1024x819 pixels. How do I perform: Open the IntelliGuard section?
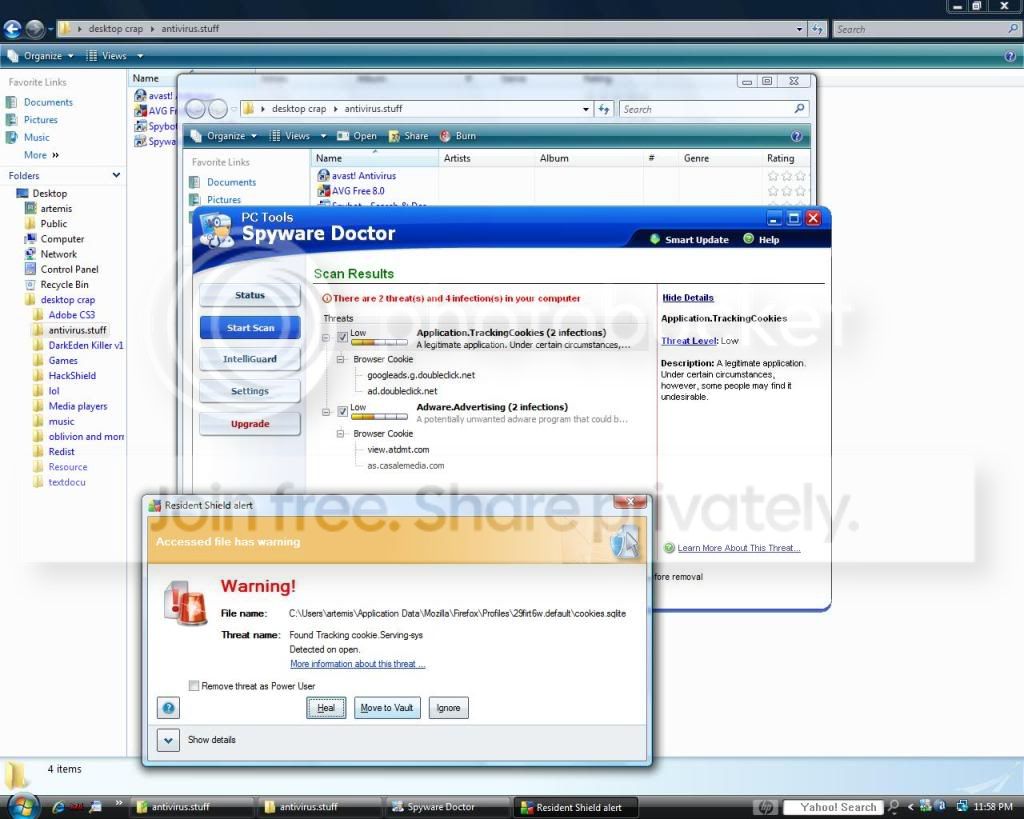coord(250,359)
